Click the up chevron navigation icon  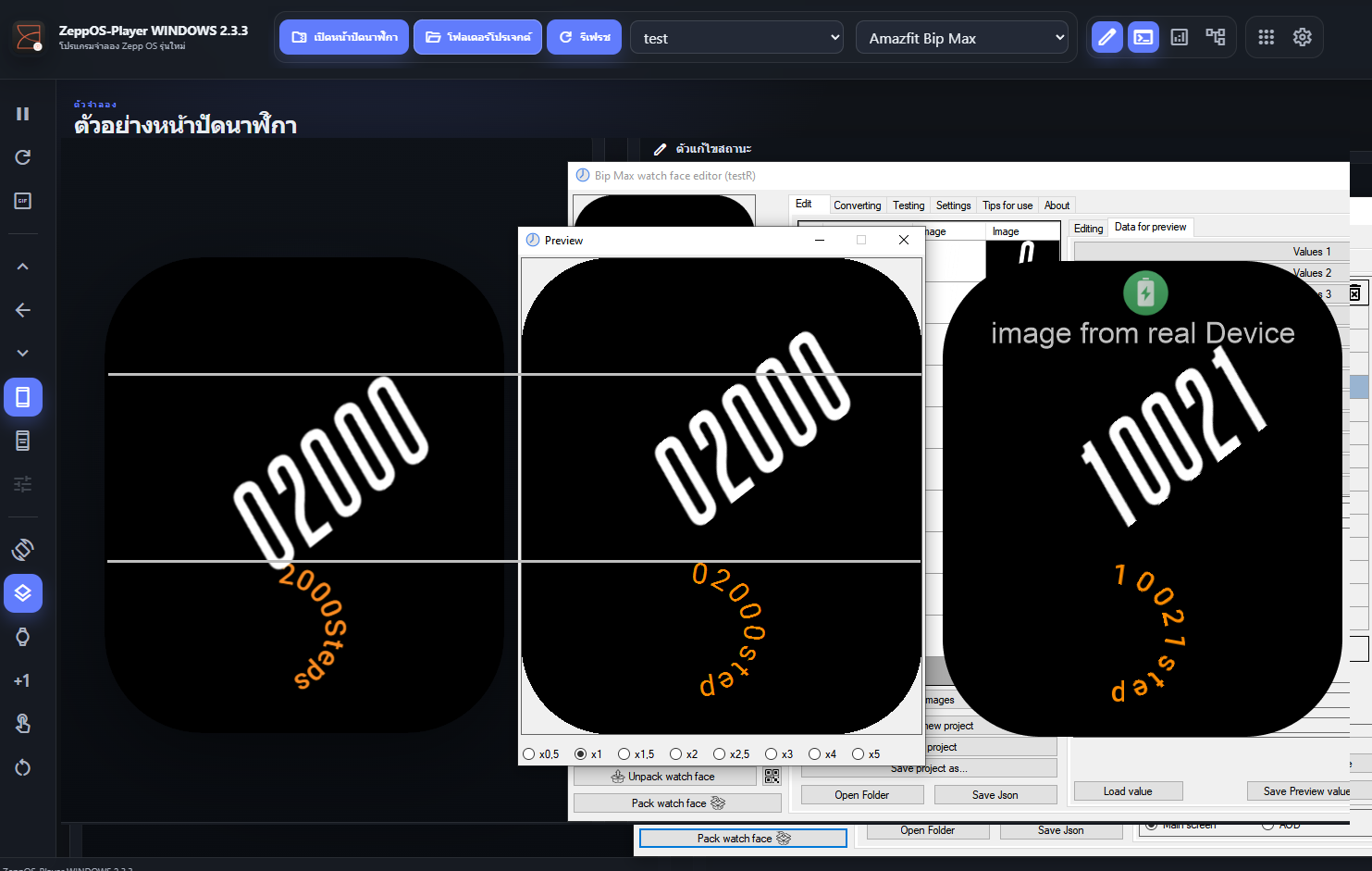(x=23, y=267)
